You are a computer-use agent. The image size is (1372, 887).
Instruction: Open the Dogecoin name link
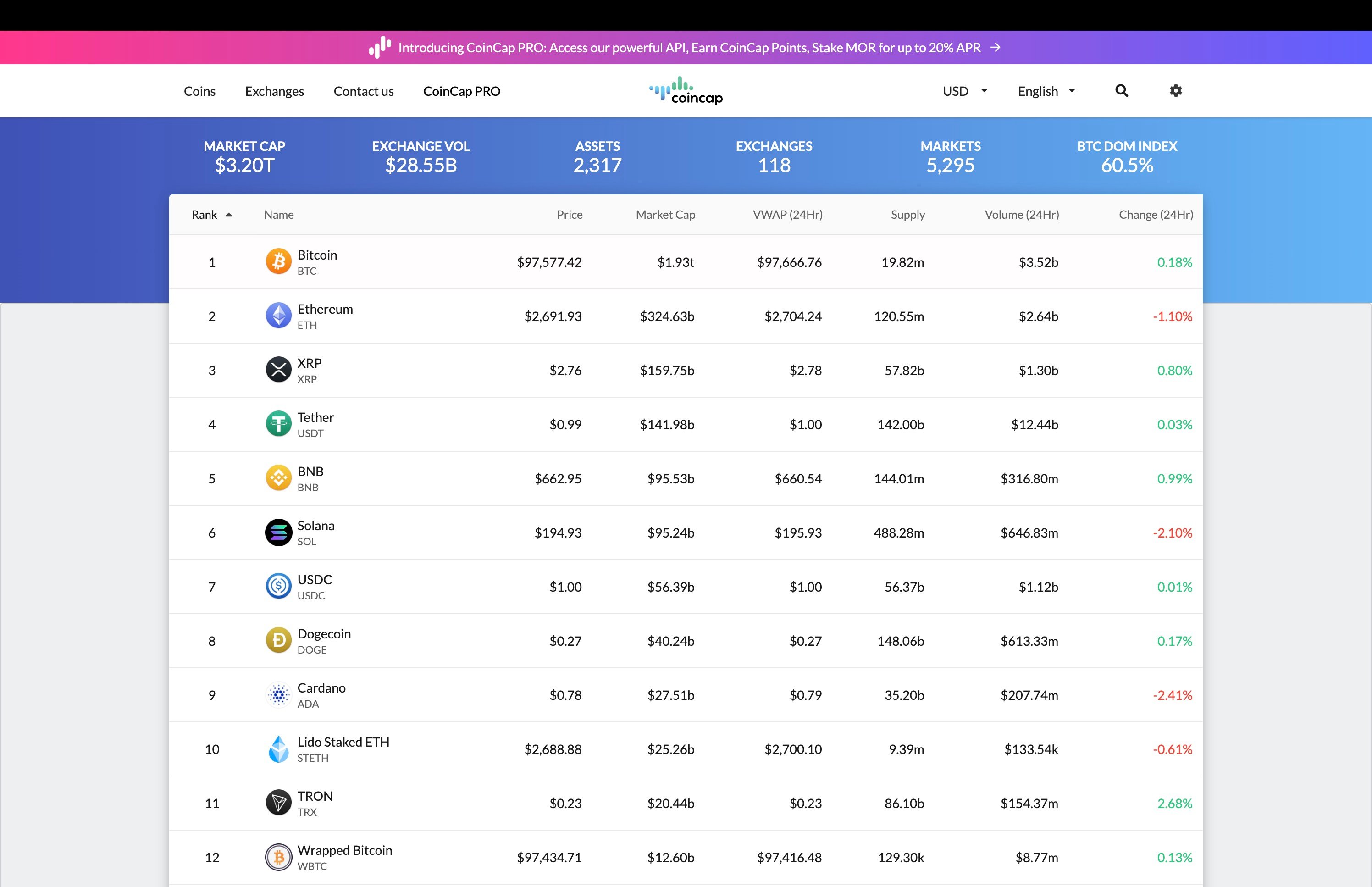324,633
